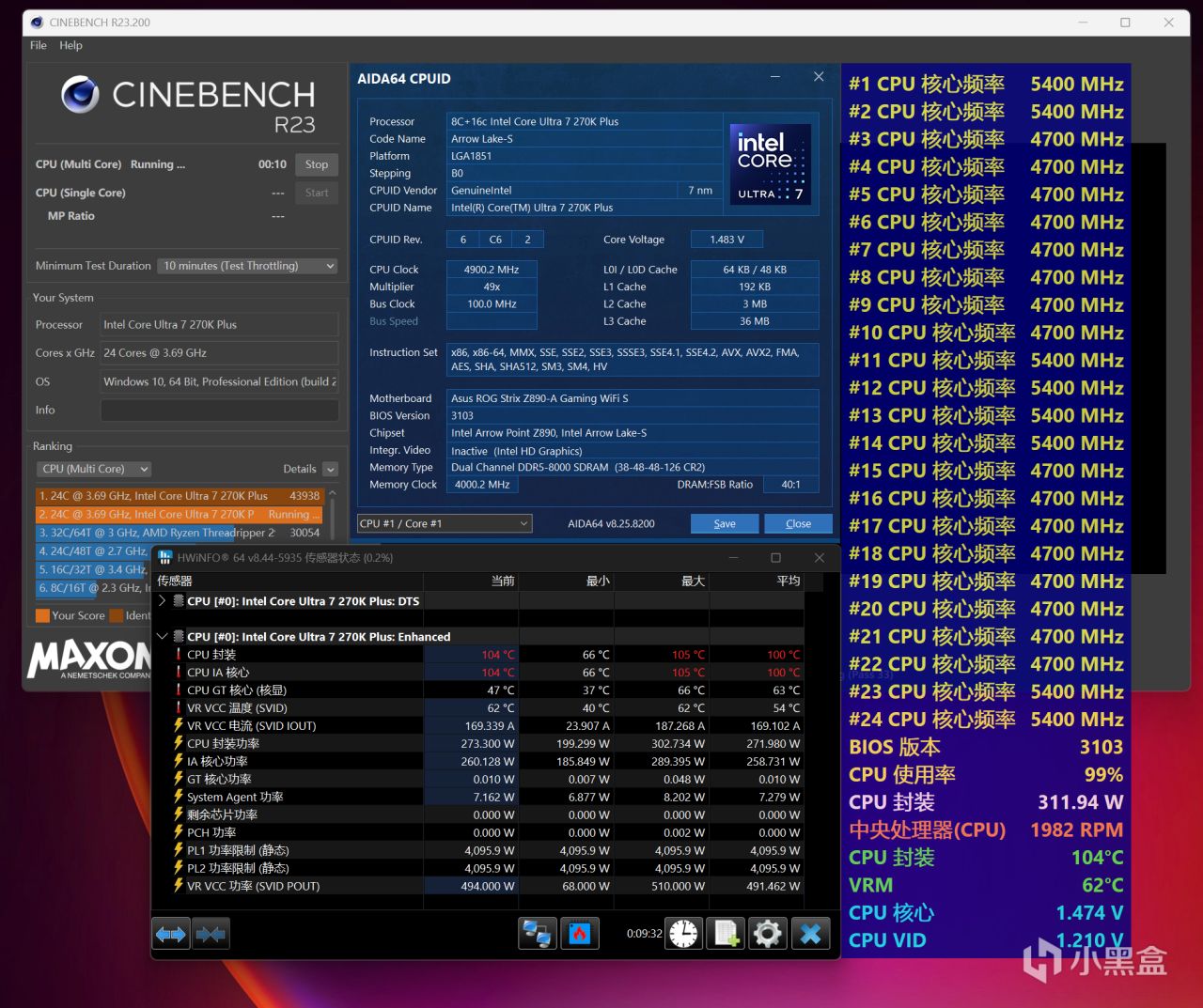The width and height of the screenshot is (1203, 1008).
Task: Click the empty Info field in Cinebench
Action: pos(219,411)
